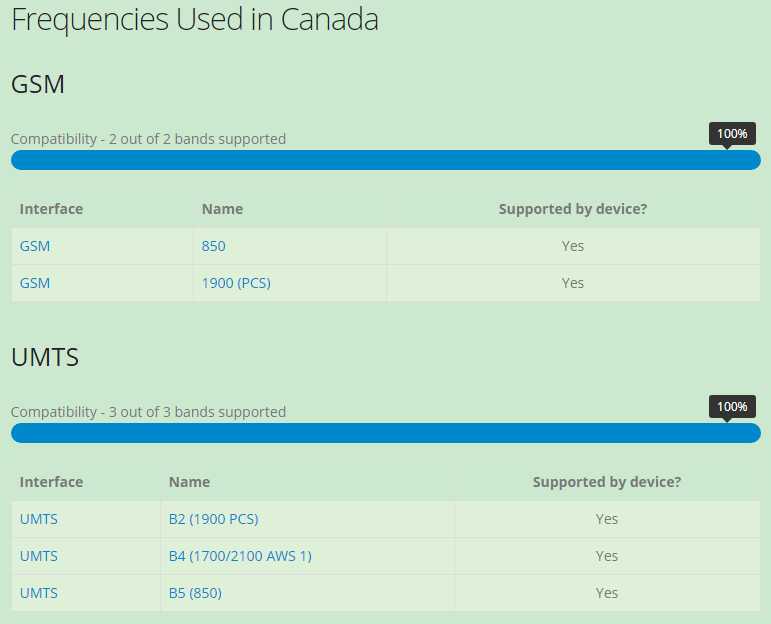Open the B2 (1900 PCS) link
This screenshot has width=771, height=624.
pyautogui.click(x=213, y=519)
